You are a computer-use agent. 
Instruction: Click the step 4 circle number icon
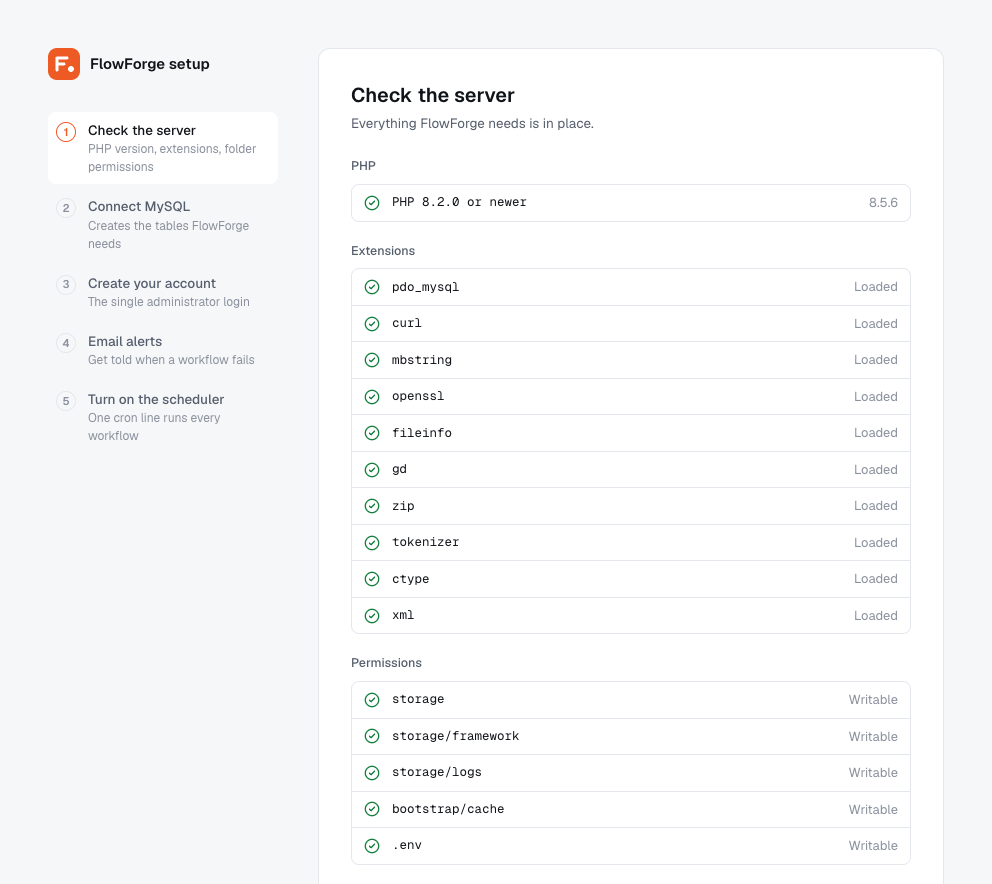(66, 343)
